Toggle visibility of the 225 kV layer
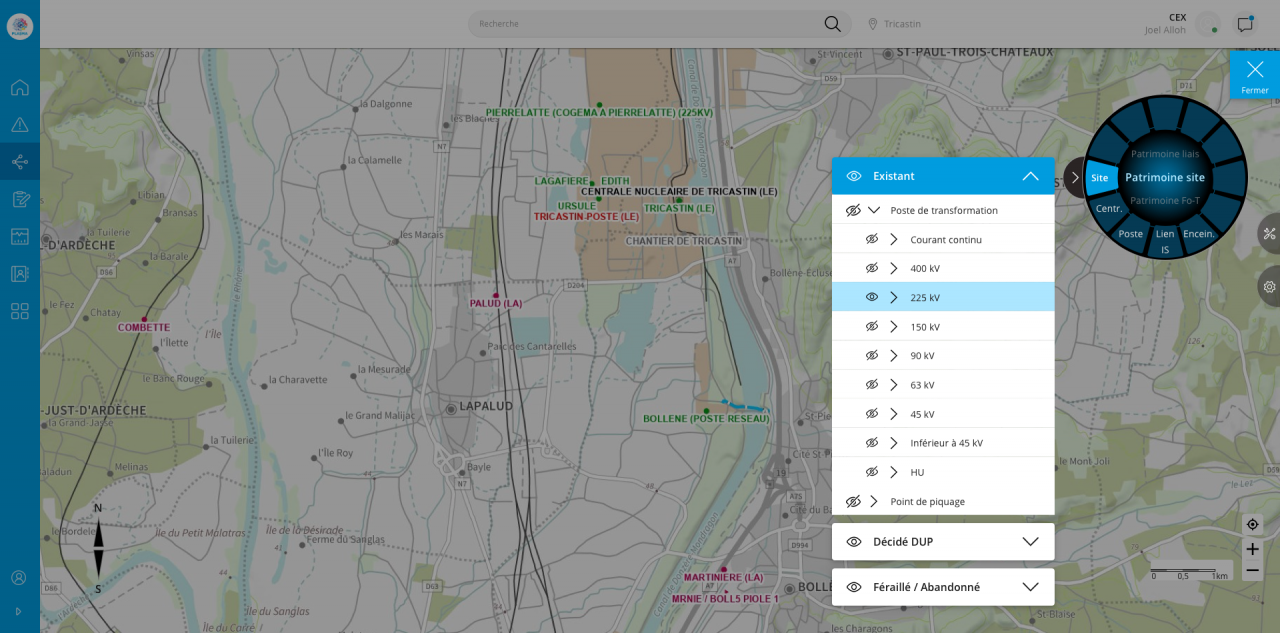The width and height of the screenshot is (1280, 633). tap(871, 297)
